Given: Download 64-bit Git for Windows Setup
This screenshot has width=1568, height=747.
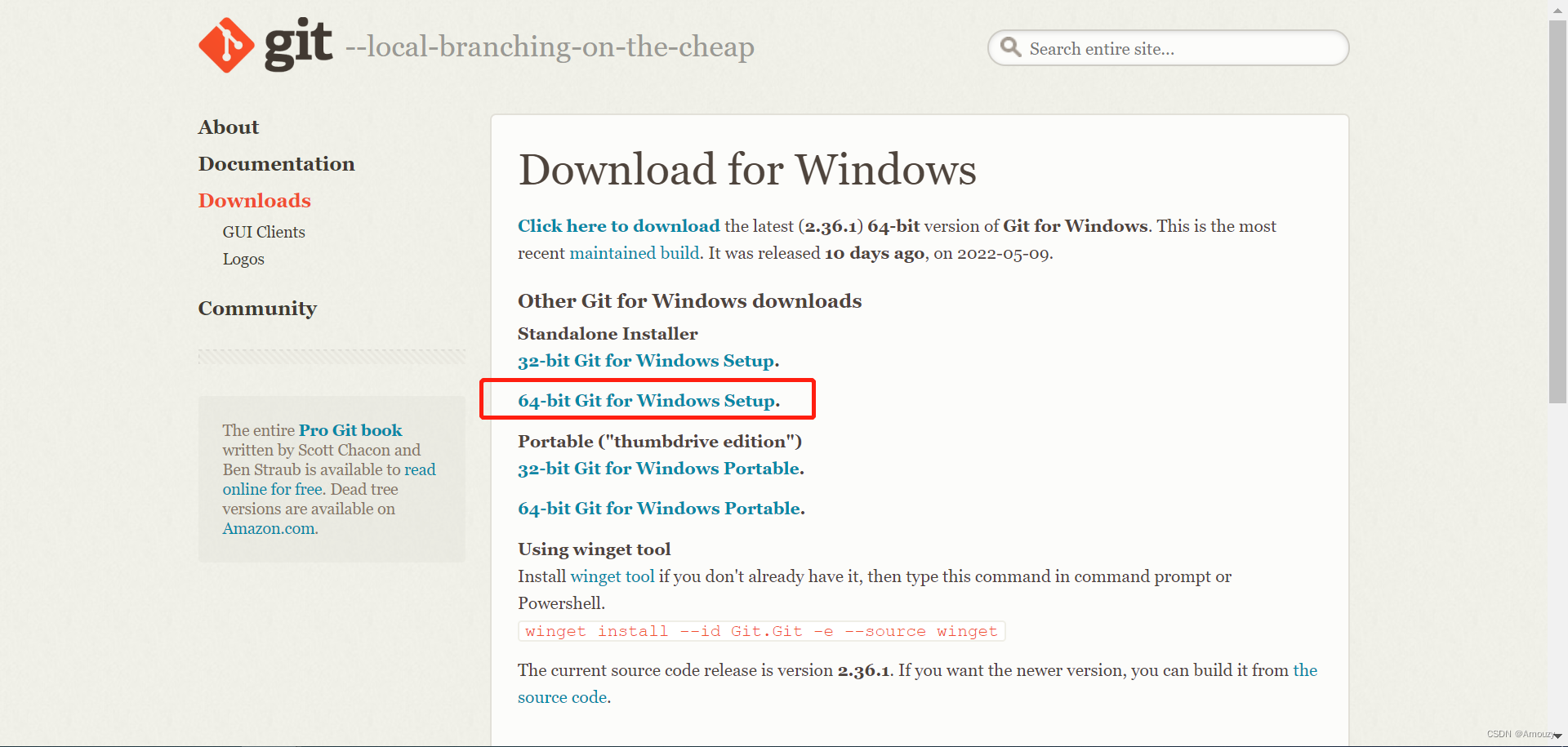Looking at the screenshot, I should tap(648, 401).
